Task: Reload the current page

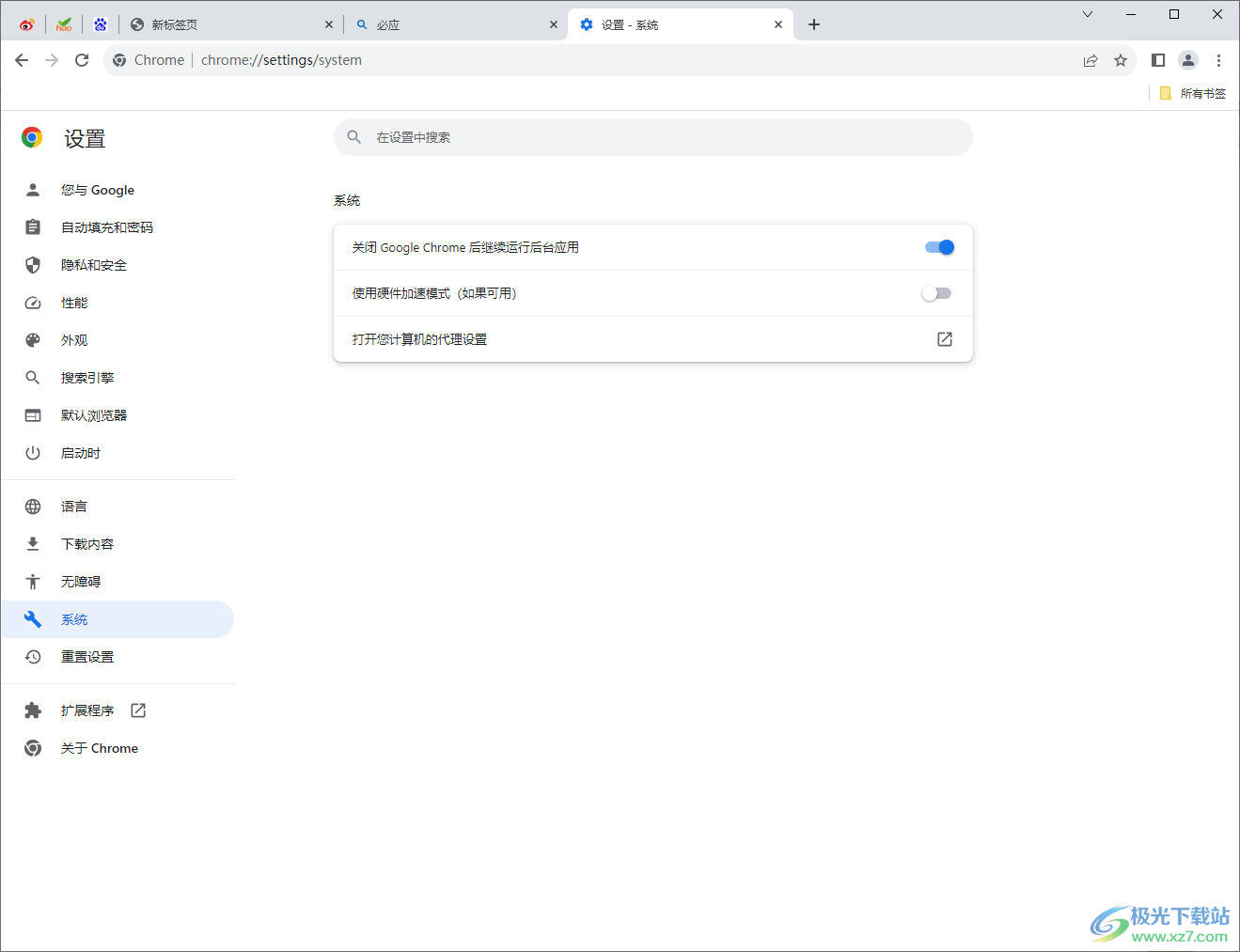Action: point(82,60)
